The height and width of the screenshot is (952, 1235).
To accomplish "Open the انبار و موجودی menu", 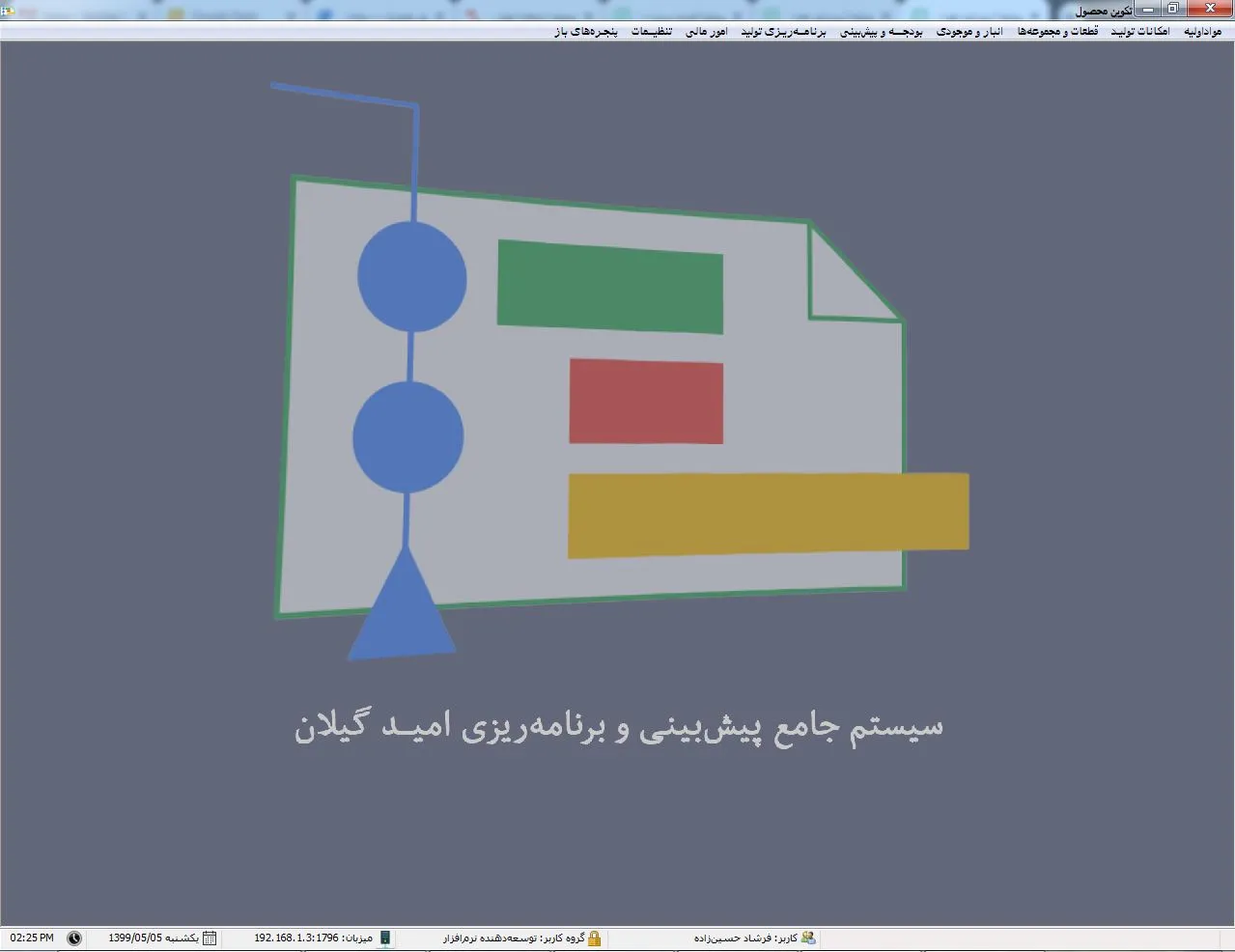I will [969, 32].
